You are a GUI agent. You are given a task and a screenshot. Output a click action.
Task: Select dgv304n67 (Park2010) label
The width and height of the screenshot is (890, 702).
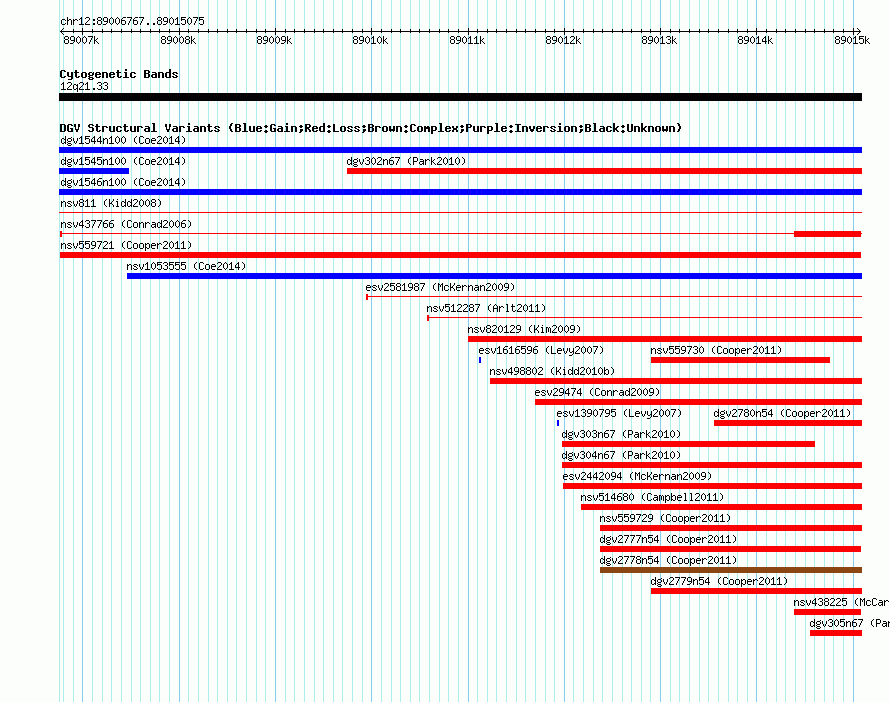point(622,455)
